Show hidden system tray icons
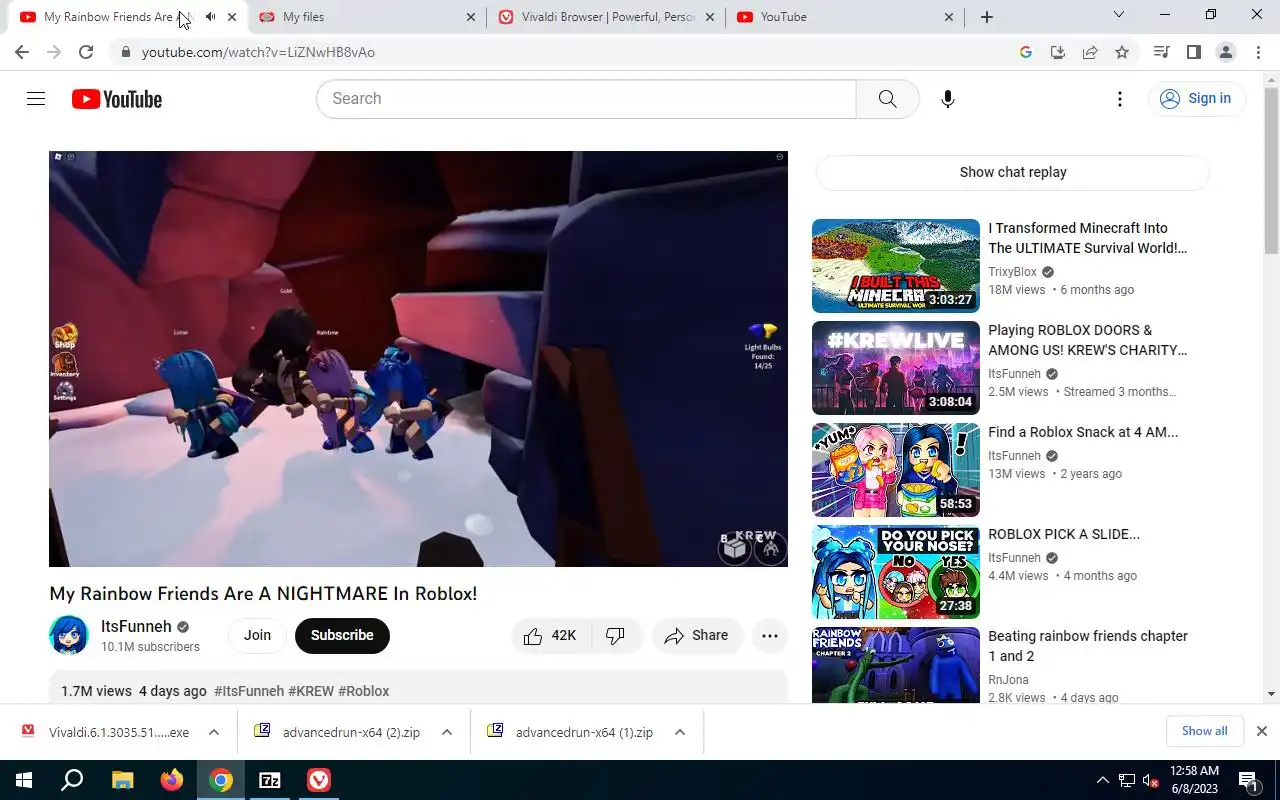 click(x=1103, y=780)
